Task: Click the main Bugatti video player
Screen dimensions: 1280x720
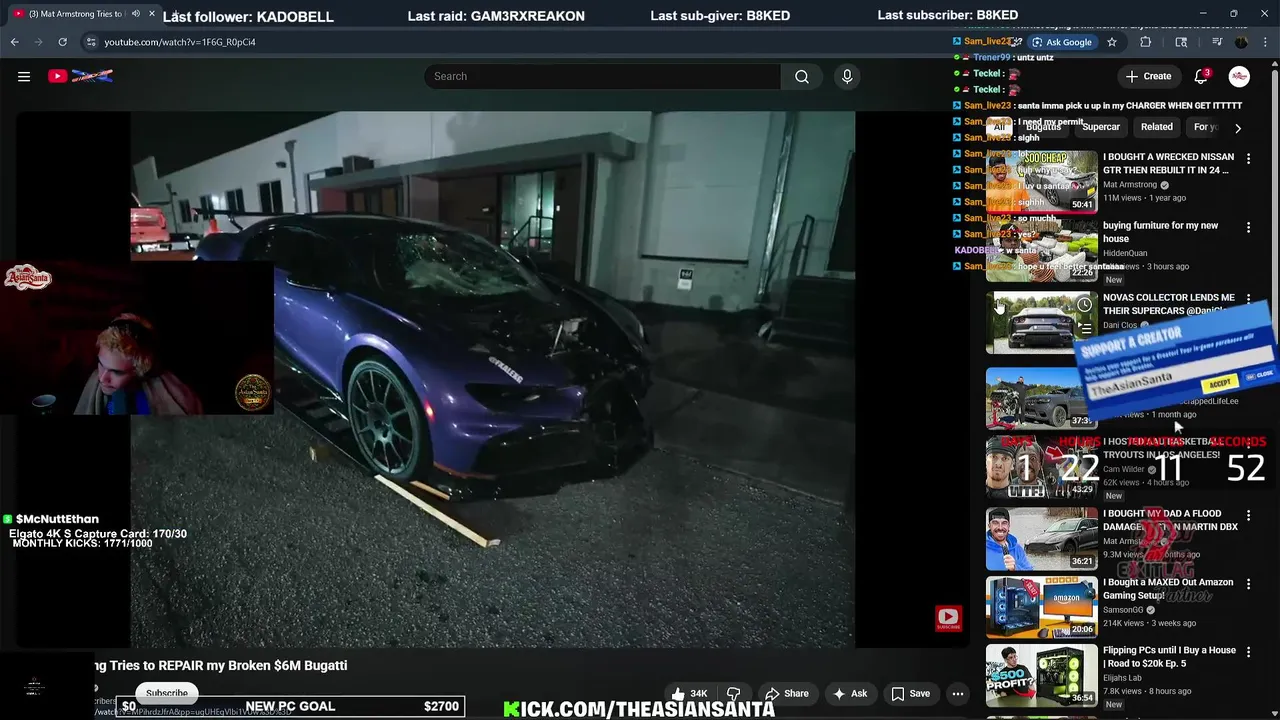Action: pyautogui.click(x=492, y=379)
